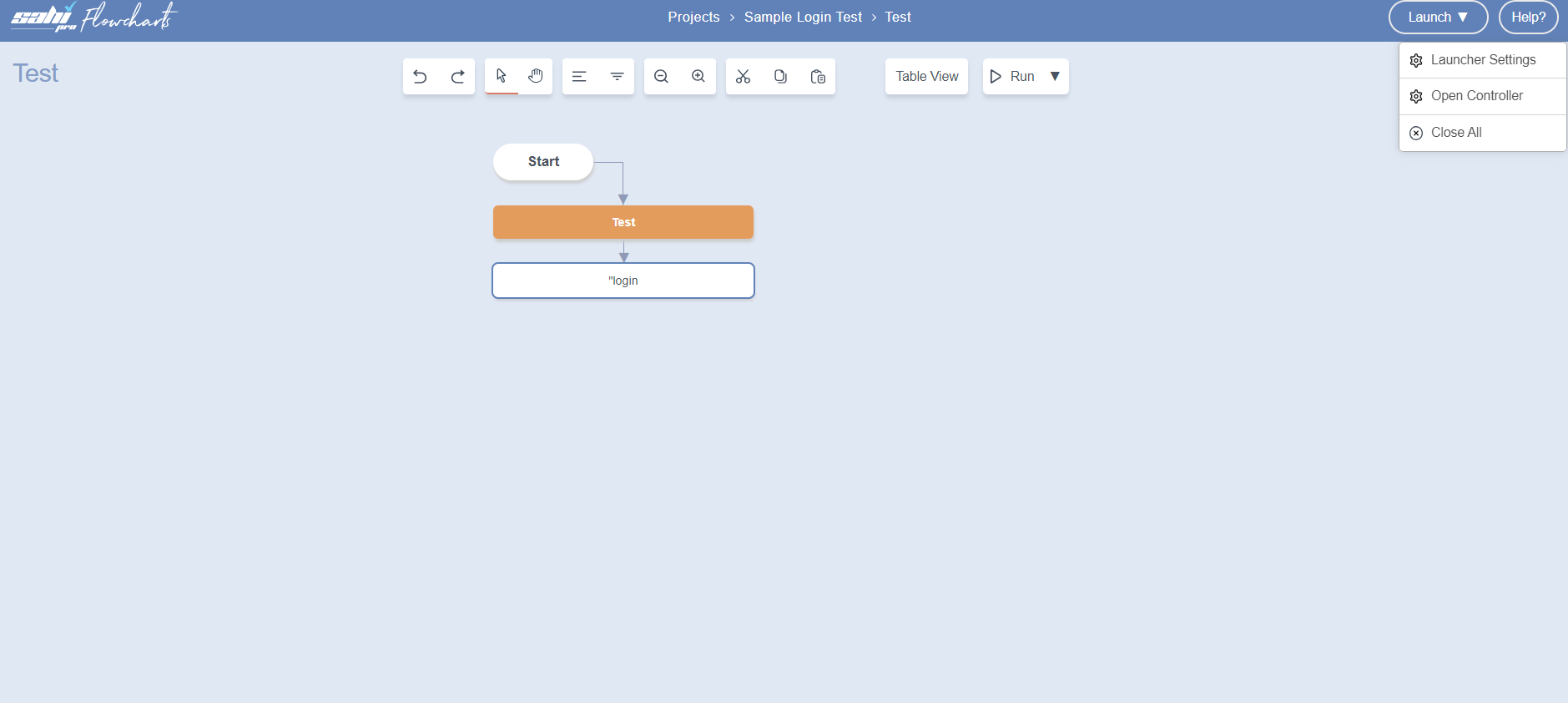Click the copy icon in toolbar

pyautogui.click(x=780, y=77)
